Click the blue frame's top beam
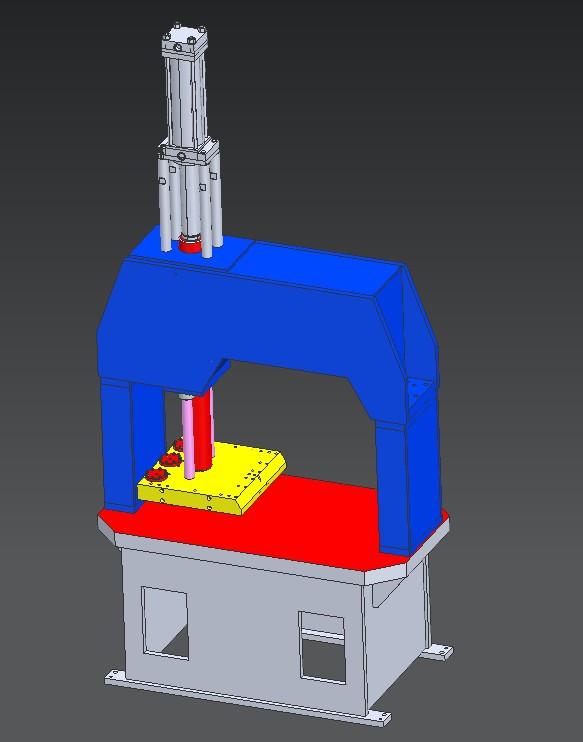Image resolution: width=583 pixels, height=742 pixels. (x=251, y=317)
